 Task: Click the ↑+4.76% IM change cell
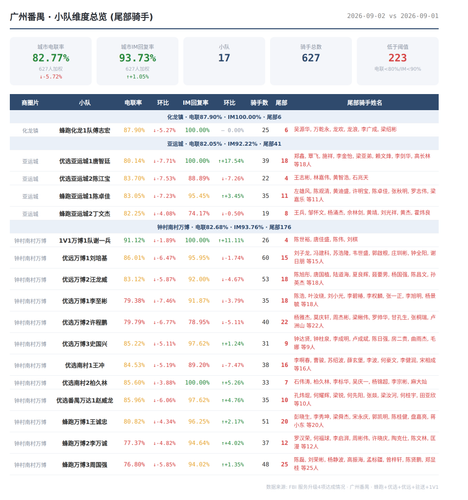pos(232,400)
